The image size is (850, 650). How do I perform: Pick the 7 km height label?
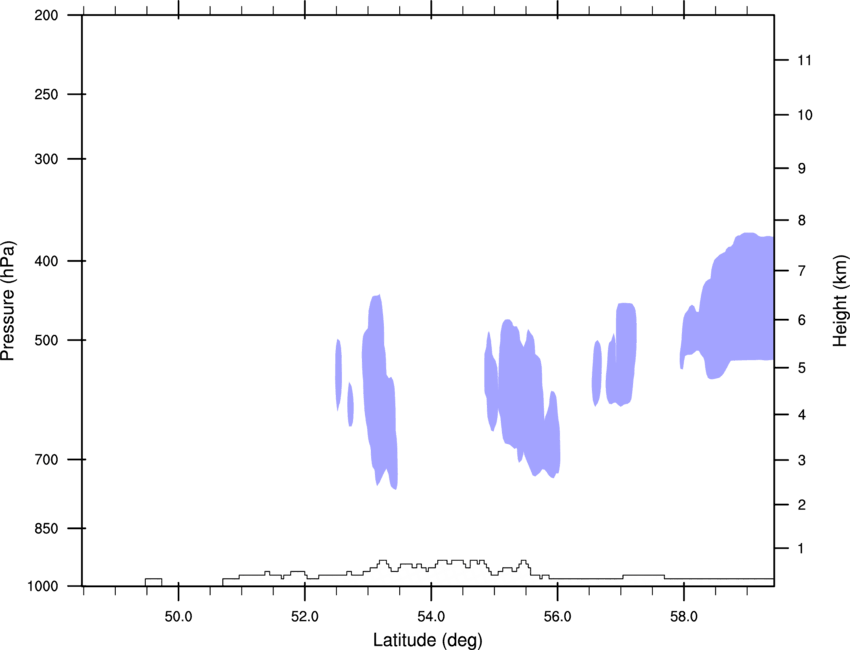click(x=802, y=271)
